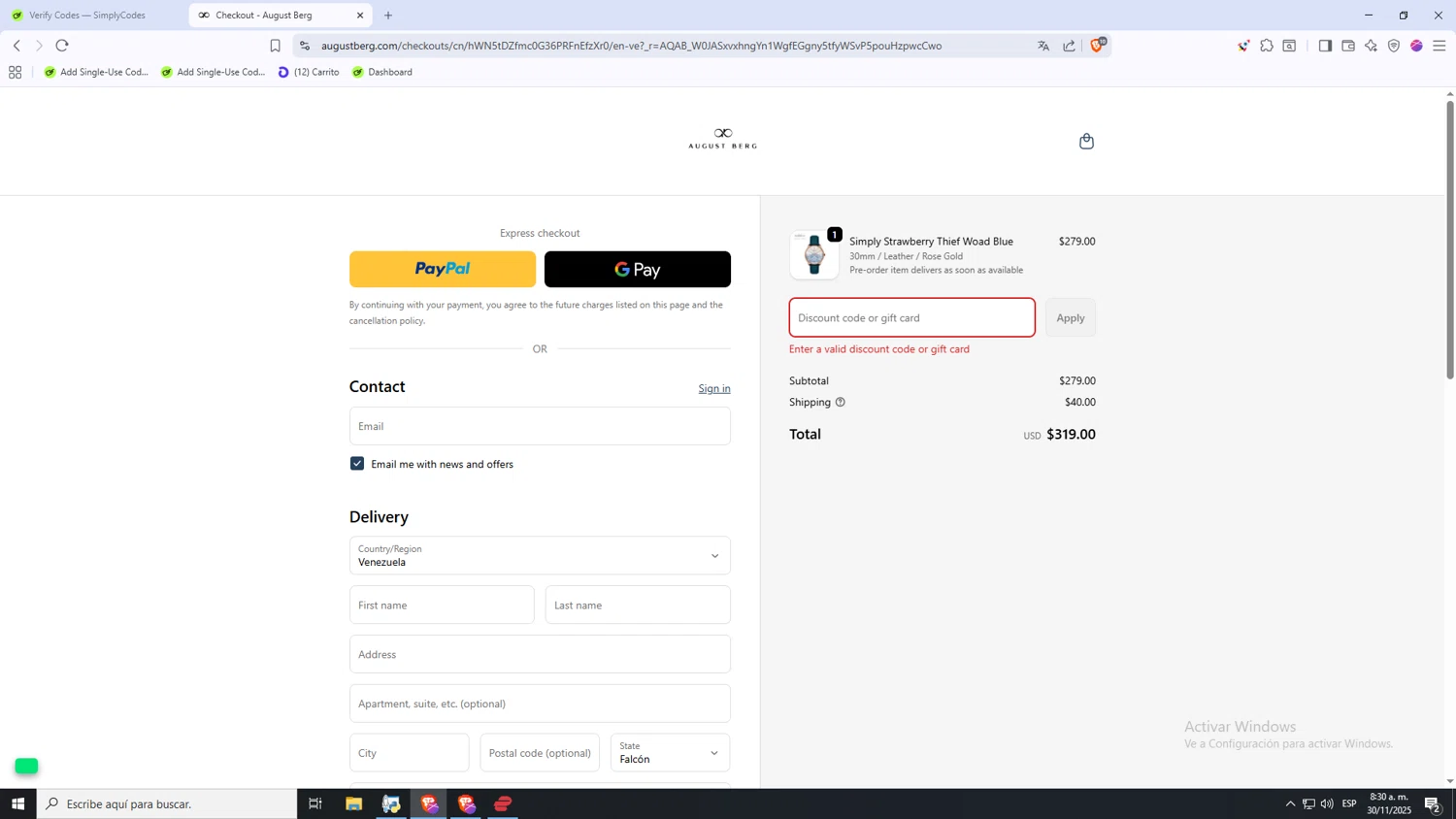Open first Add Single-Use Code bookmark
The image size is (1456, 819).
click(x=96, y=72)
